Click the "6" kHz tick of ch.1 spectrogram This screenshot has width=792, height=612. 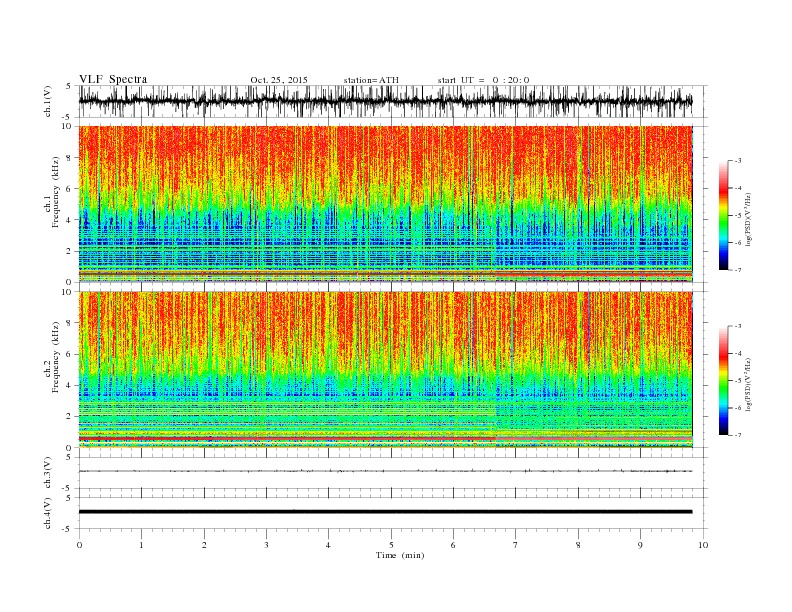click(x=70, y=189)
